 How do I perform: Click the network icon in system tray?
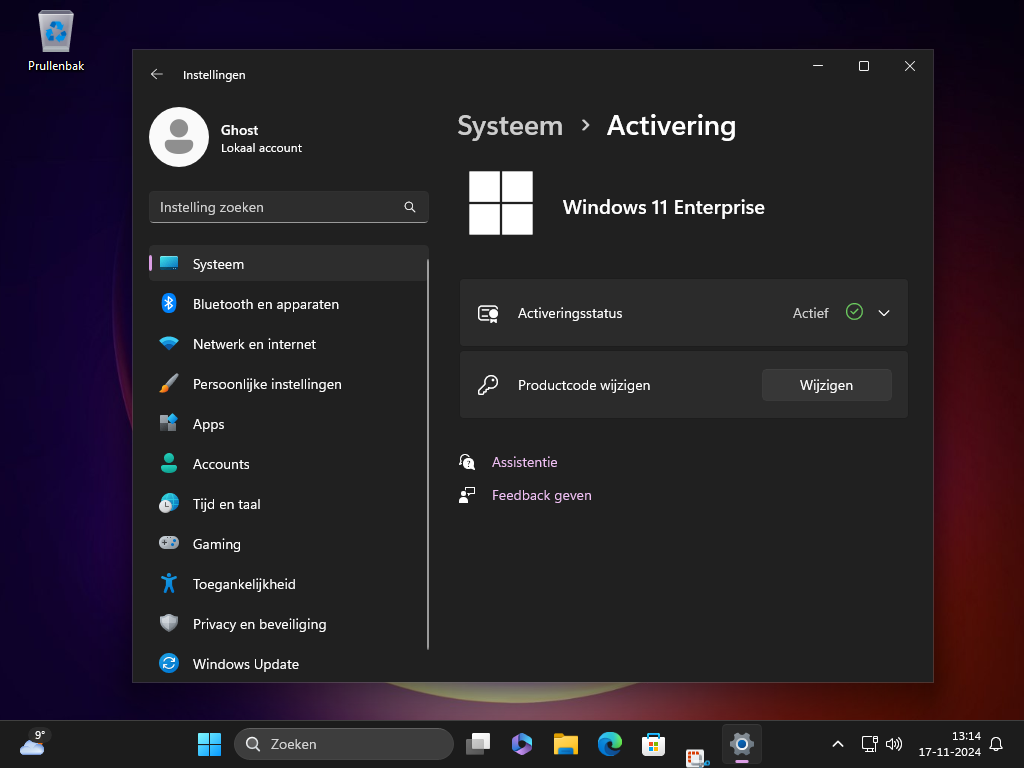(x=869, y=744)
